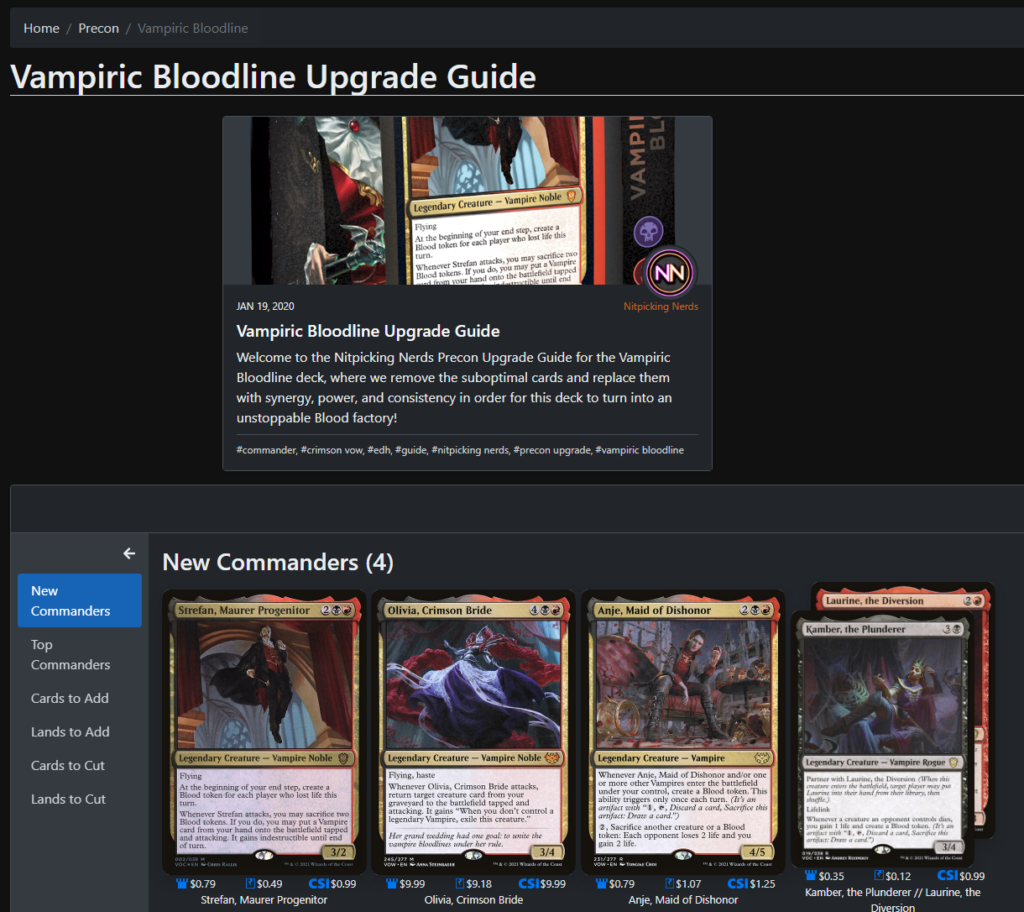The image size is (1024, 912).
Task: Click TCGplayer price icon under Strefan card
Action: pyautogui.click(x=250, y=883)
